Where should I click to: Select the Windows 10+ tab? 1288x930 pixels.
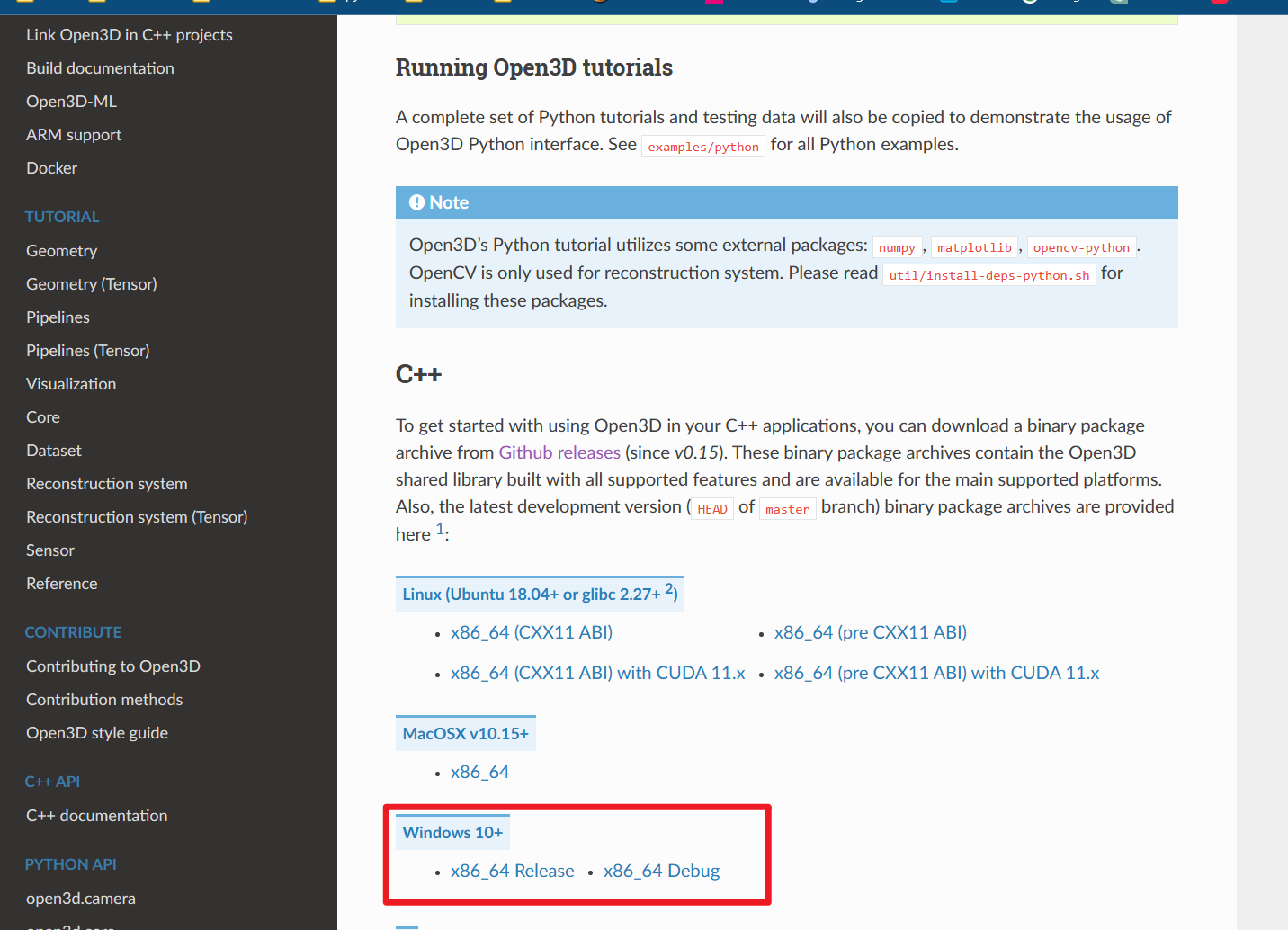452,832
